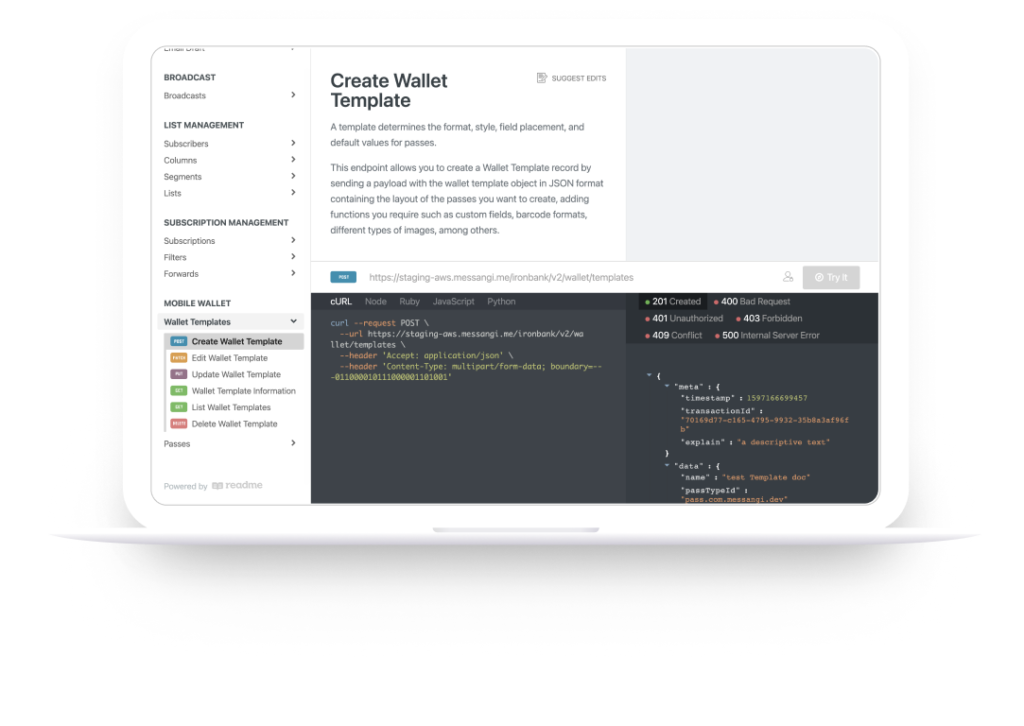Open the Create Wallet Template POST entry
Viewport: 1024px width, 726px height.
236,342
